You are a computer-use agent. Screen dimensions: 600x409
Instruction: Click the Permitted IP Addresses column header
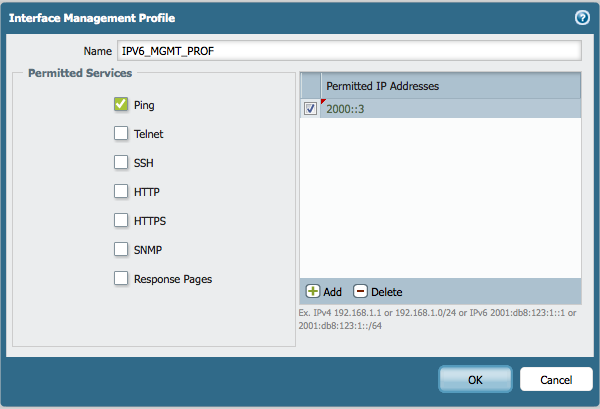(450, 86)
